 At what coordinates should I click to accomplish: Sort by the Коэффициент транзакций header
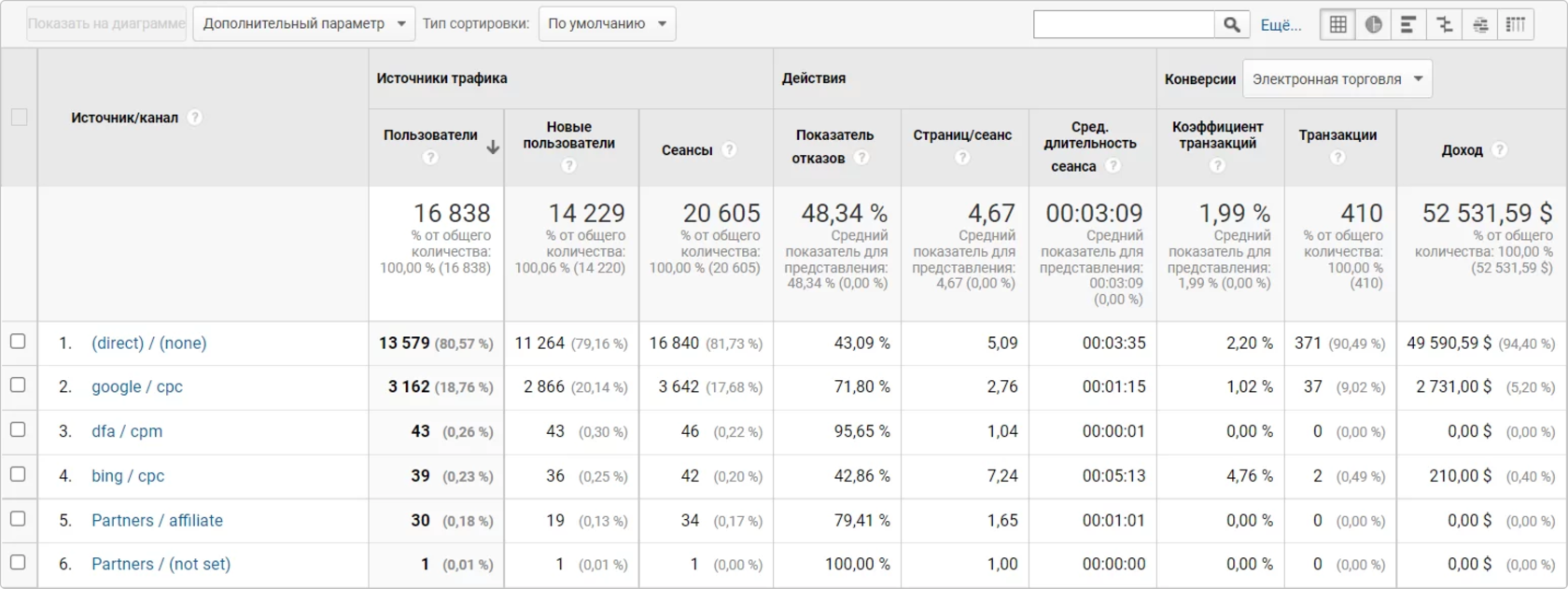point(1217,135)
